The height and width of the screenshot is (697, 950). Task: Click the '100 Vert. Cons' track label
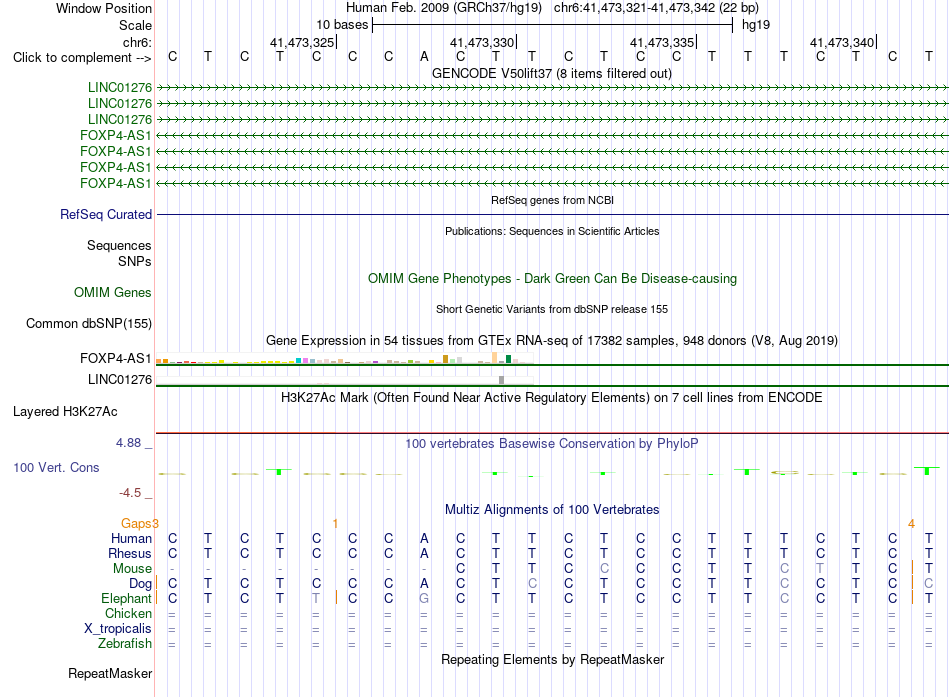(x=56, y=467)
